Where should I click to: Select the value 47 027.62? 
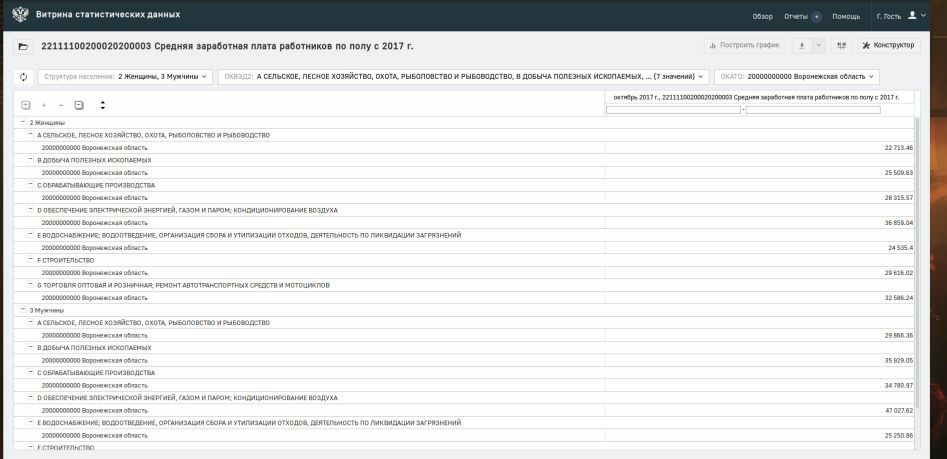pyautogui.click(x=899, y=411)
